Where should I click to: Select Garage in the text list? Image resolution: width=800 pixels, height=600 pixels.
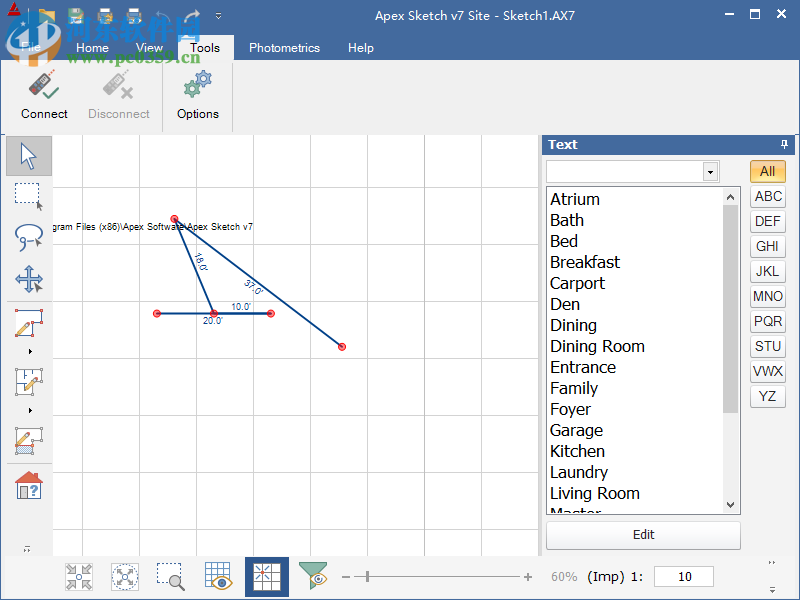(636, 431)
